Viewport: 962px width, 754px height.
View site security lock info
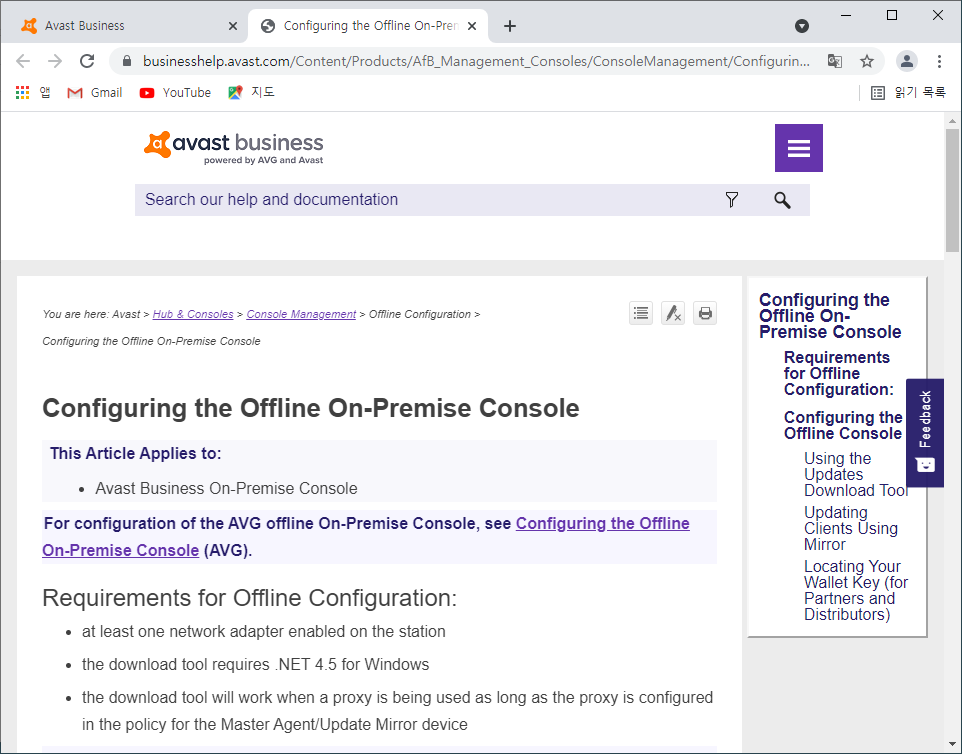(x=127, y=61)
